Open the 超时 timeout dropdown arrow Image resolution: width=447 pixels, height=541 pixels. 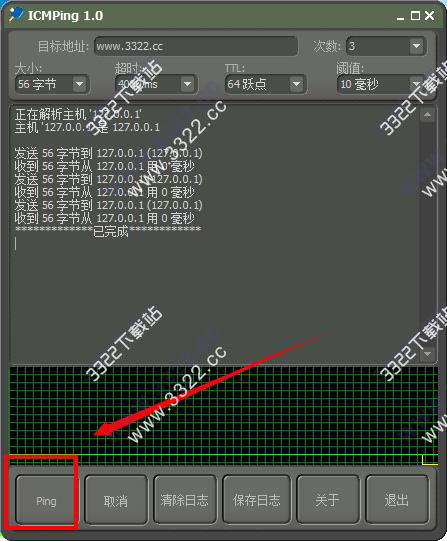tap(187, 84)
